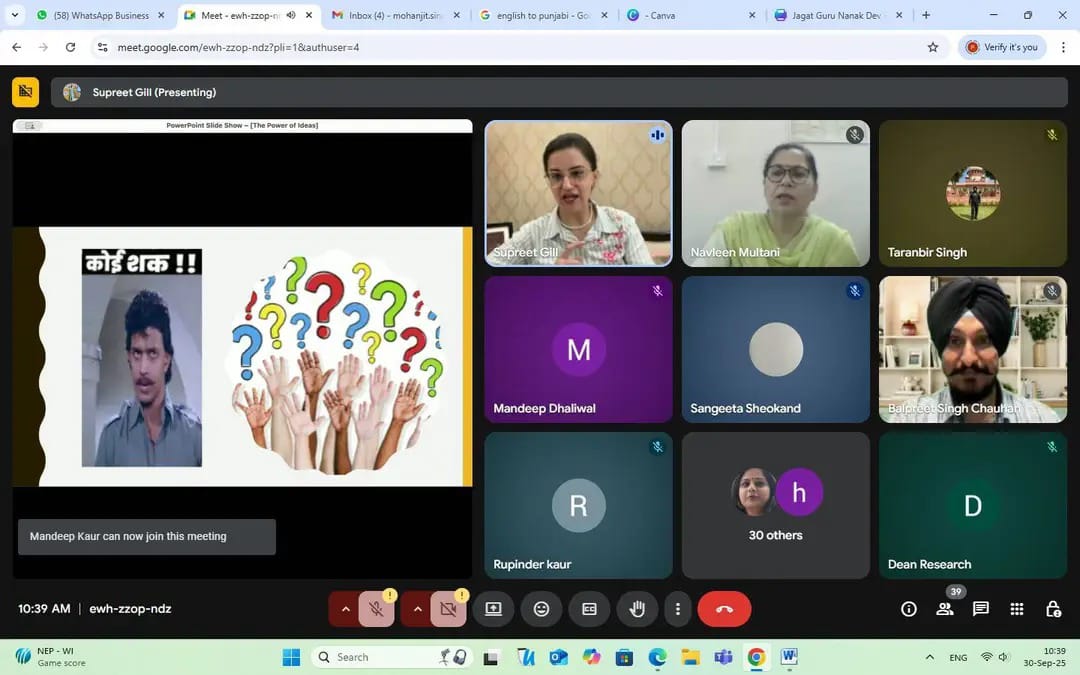1080x675 pixels.
Task: Expand audio settings arrow beside microphone
Action: pyautogui.click(x=346, y=609)
